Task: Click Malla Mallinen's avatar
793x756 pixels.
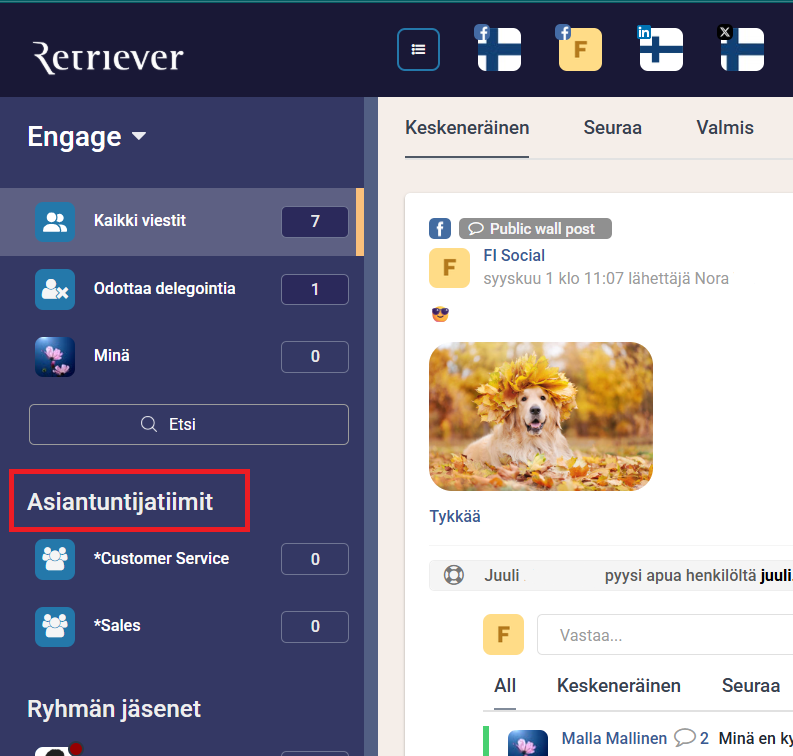Action: pyautogui.click(x=527, y=743)
